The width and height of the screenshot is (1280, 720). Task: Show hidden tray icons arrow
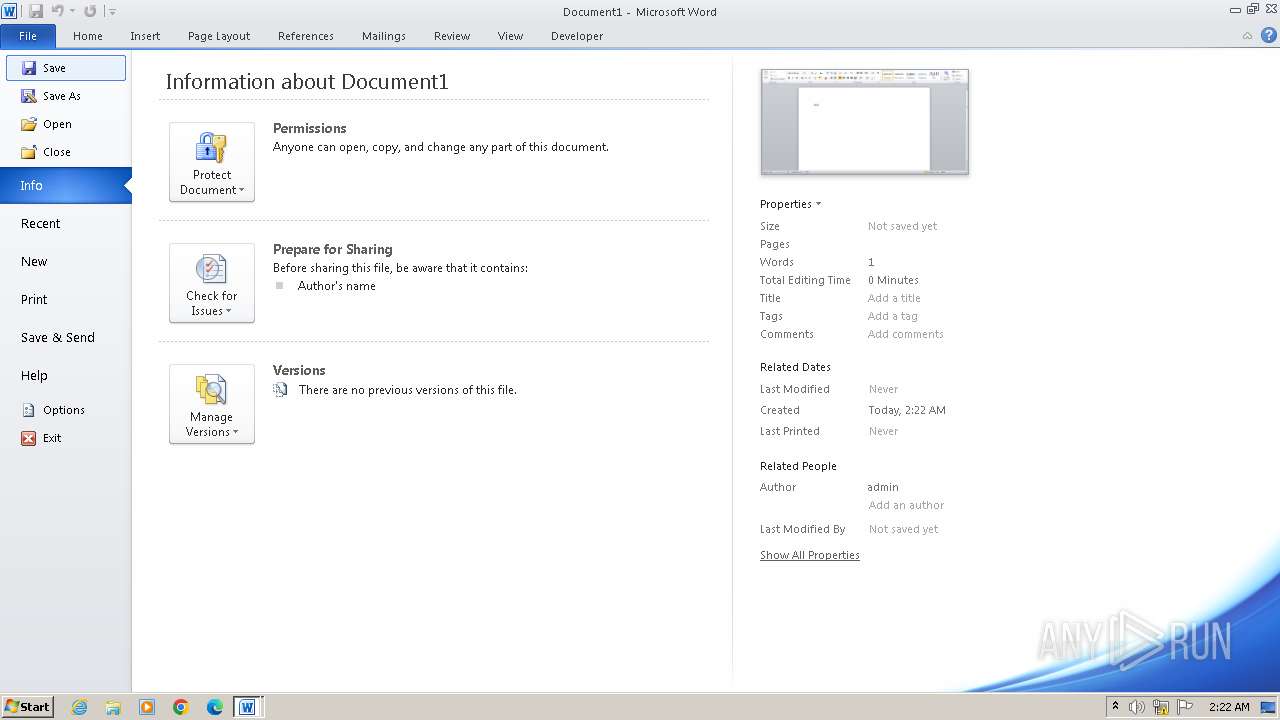pos(1115,707)
